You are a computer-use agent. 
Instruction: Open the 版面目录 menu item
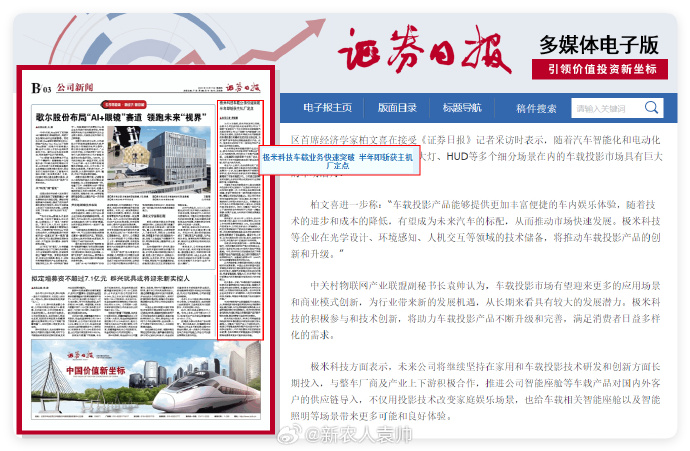point(397,108)
